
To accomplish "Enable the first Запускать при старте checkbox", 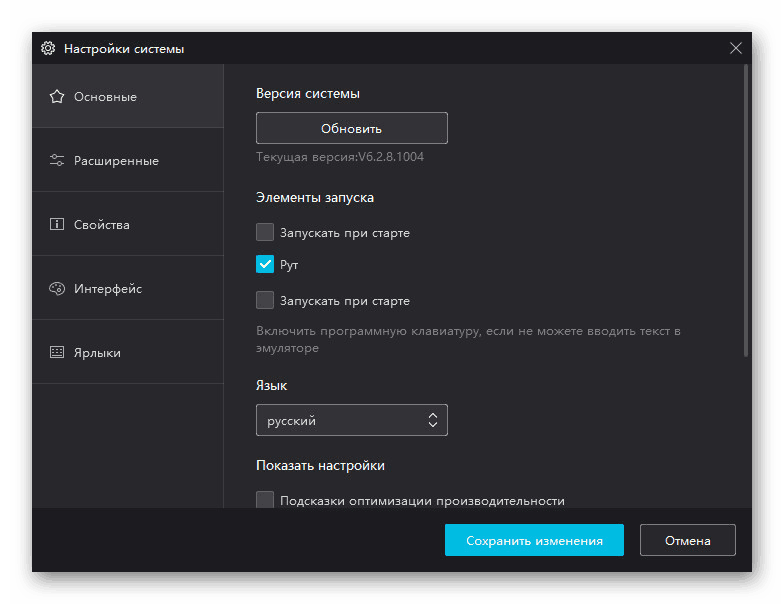I will pos(265,233).
